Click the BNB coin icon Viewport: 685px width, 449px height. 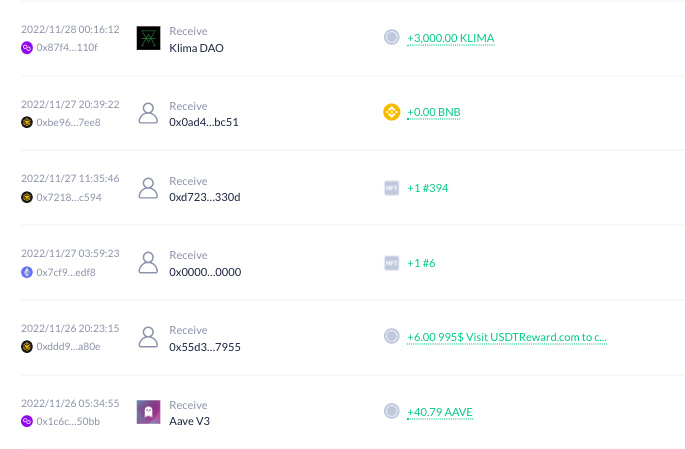point(391,112)
